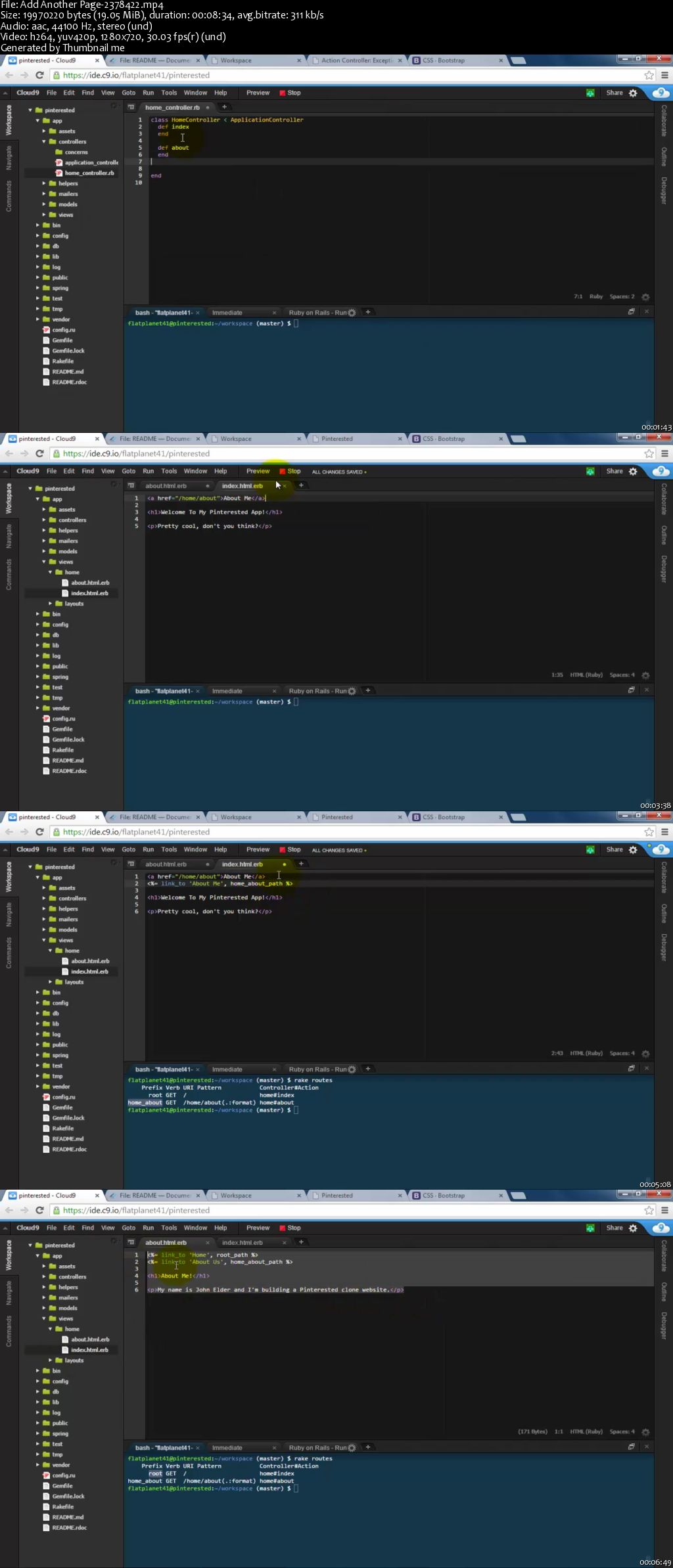673x1568 pixels.
Task: Toggle Commands side panel in the 00:03:38 frame
Action: pos(9,575)
